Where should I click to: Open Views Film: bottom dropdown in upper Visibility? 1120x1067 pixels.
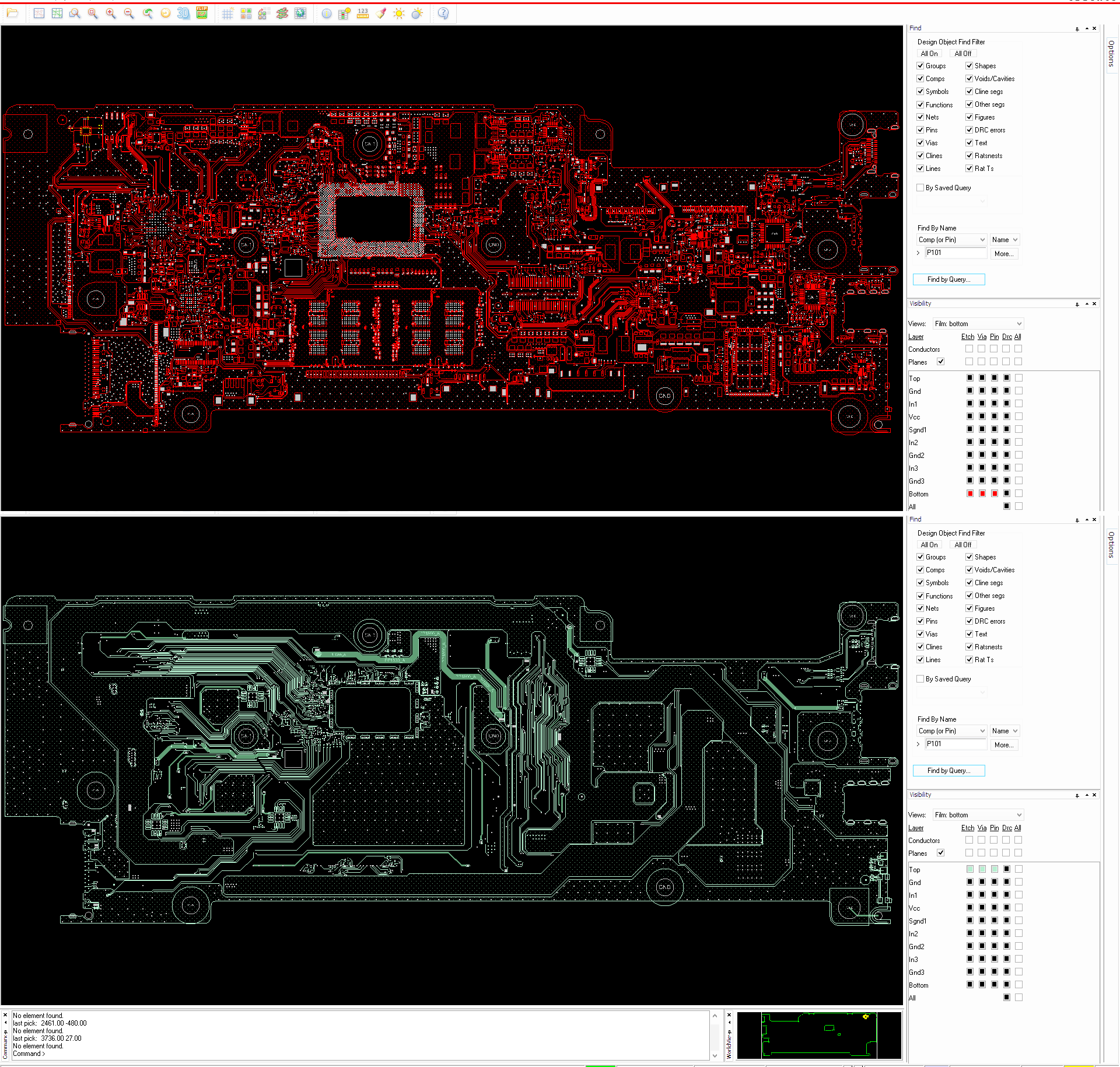(x=978, y=324)
